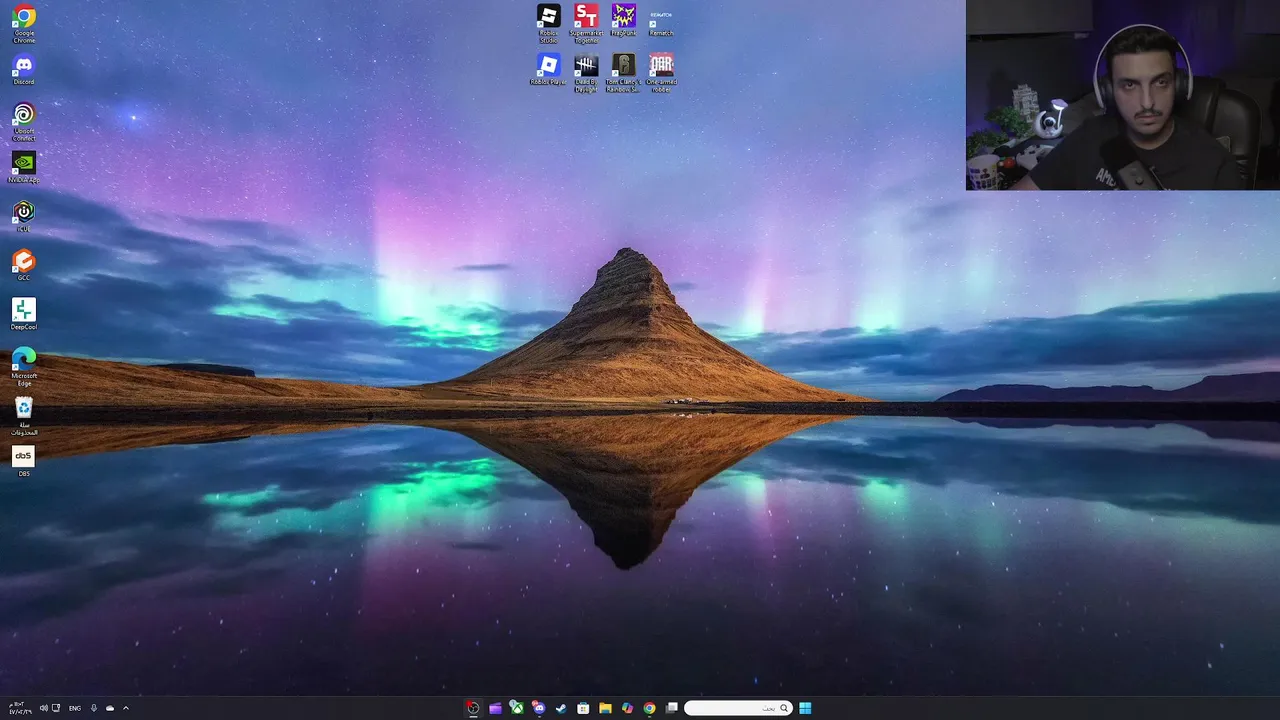Open Discord from the taskbar
Image resolution: width=1280 pixels, height=720 pixels.
pyautogui.click(x=539, y=708)
